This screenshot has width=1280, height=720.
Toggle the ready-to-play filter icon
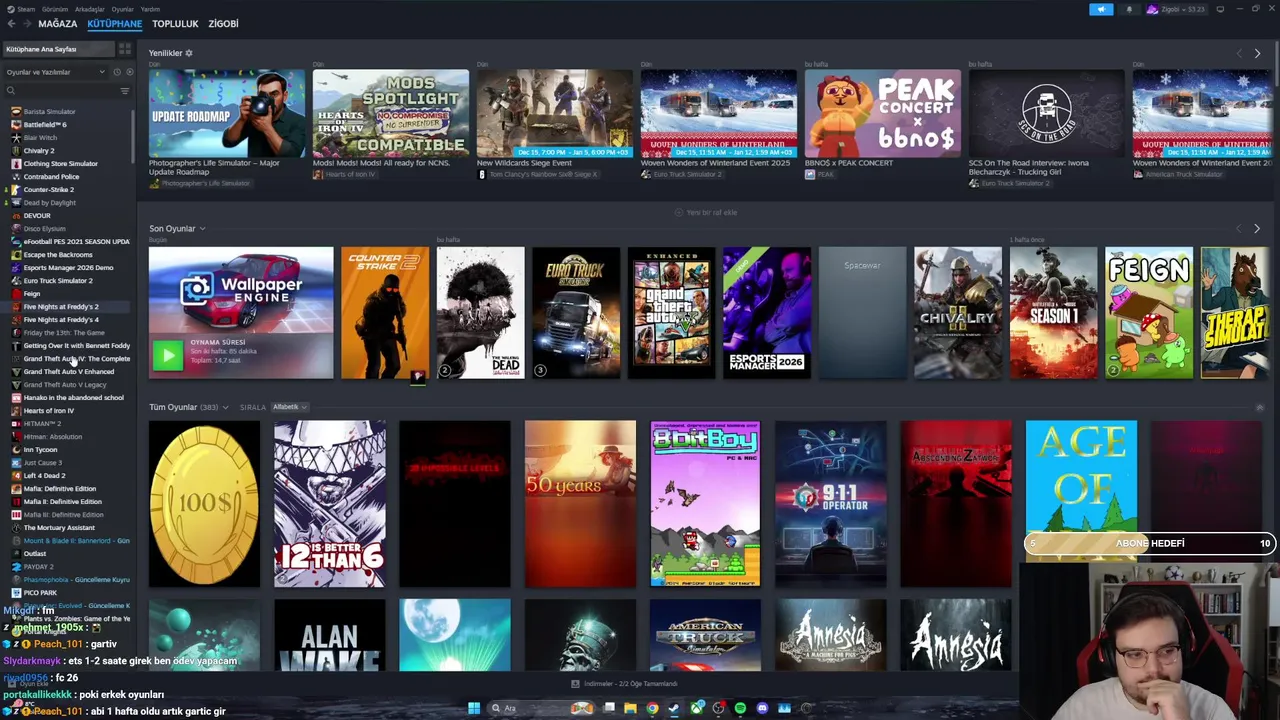coord(128,72)
